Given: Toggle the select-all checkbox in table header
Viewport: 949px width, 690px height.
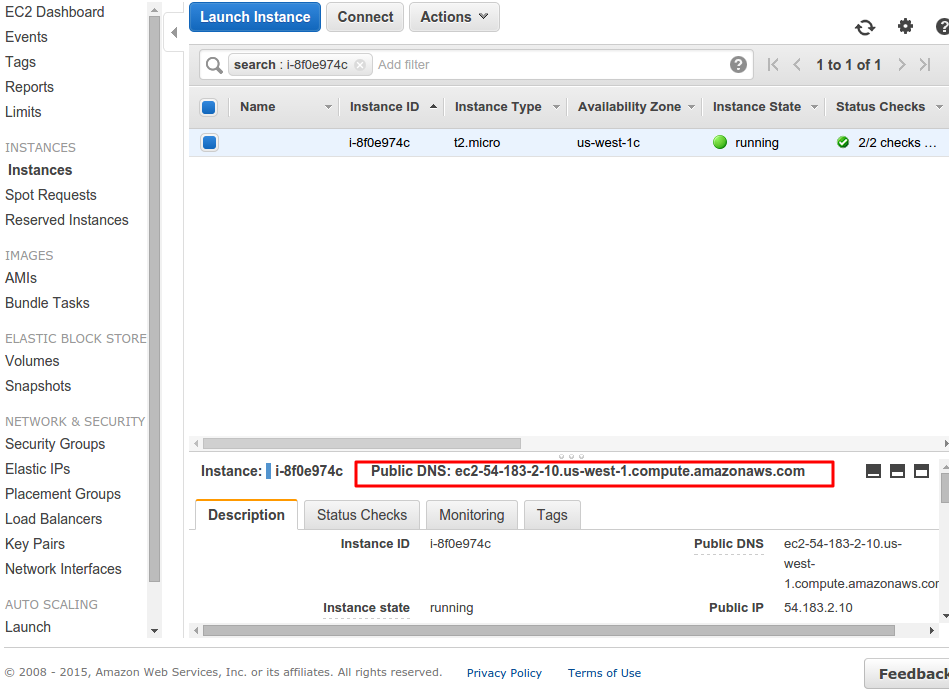Looking at the screenshot, I should tap(209, 107).
